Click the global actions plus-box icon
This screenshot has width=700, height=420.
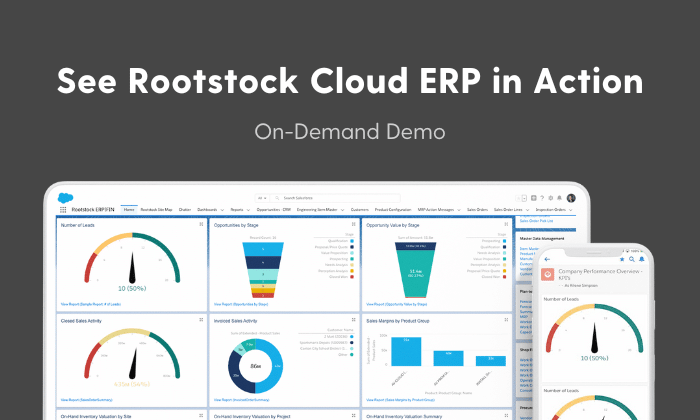(533, 198)
